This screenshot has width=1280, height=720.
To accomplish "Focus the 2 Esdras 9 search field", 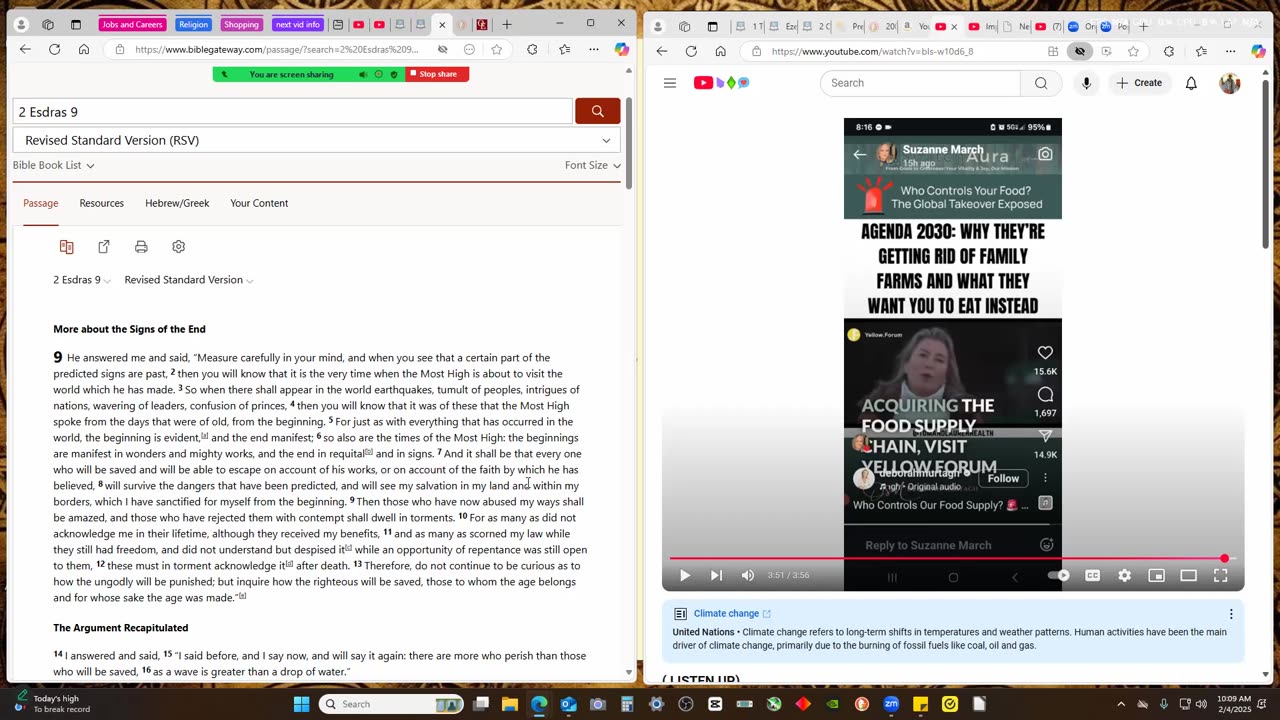I will pos(292,112).
